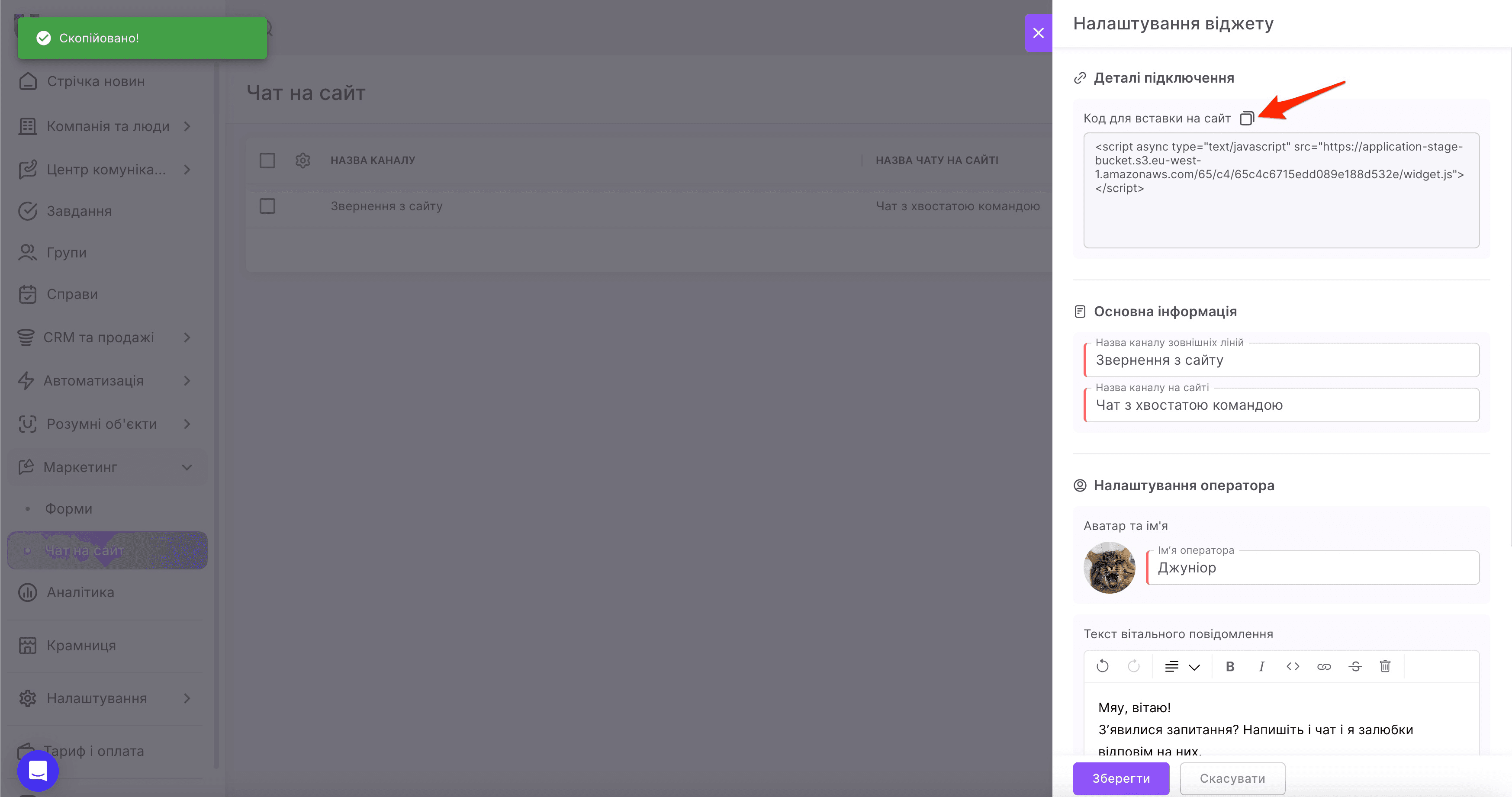This screenshot has height=797, width=1512.
Task: Select all channels header checkbox
Action: (267, 160)
